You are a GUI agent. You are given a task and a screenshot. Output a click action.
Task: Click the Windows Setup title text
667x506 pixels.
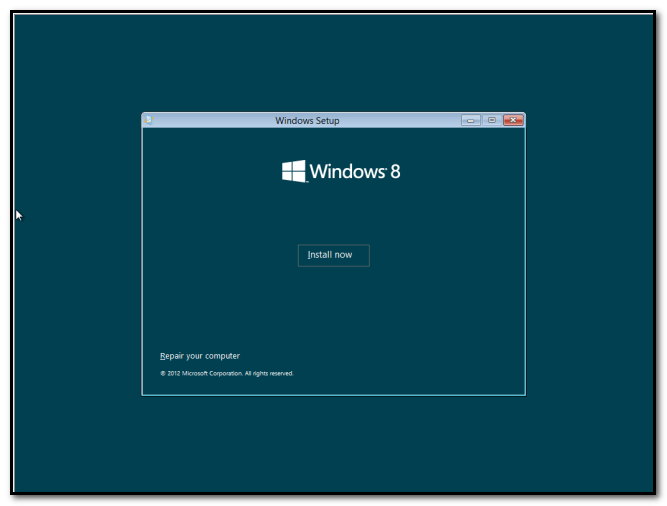coord(307,121)
